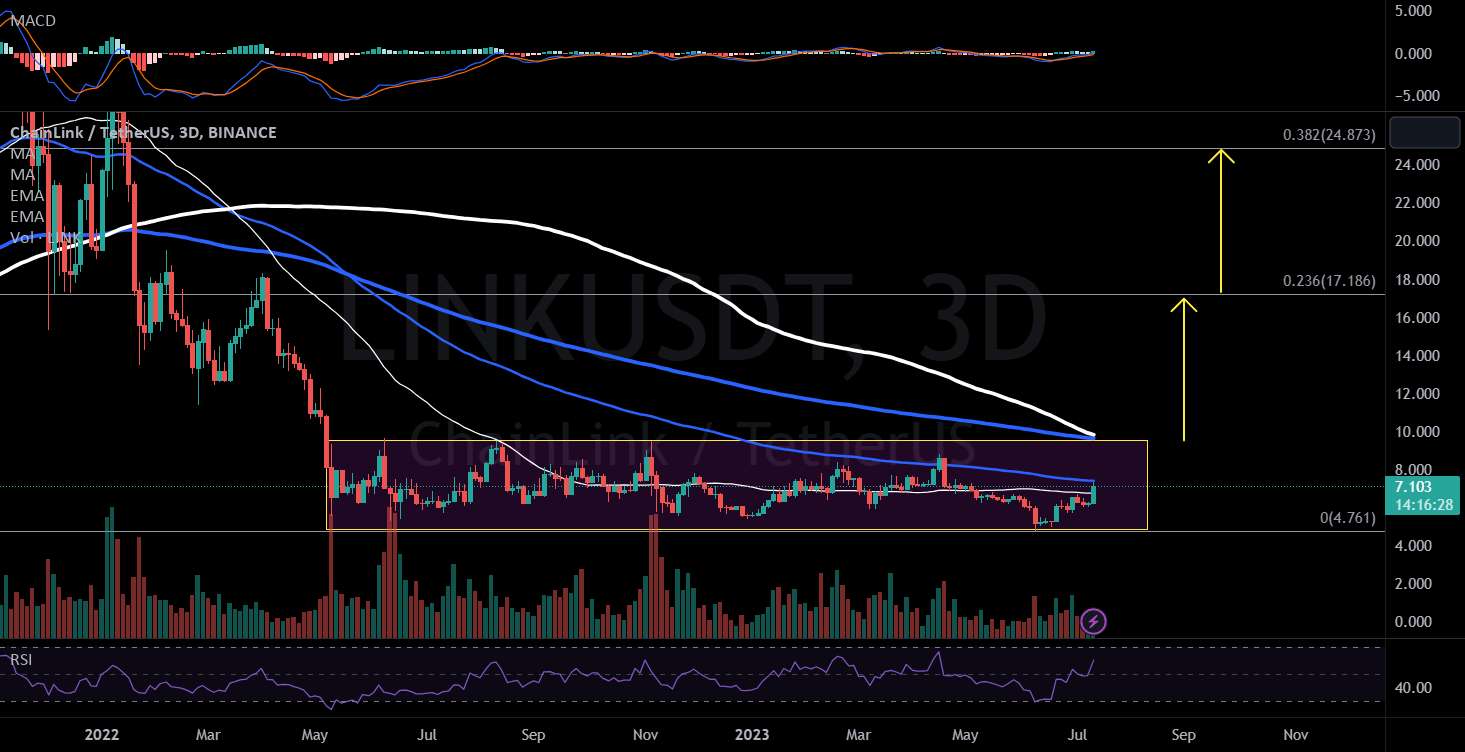Click the 2022 label on the time axis
This screenshot has height=752, width=1465.
click(x=102, y=736)
